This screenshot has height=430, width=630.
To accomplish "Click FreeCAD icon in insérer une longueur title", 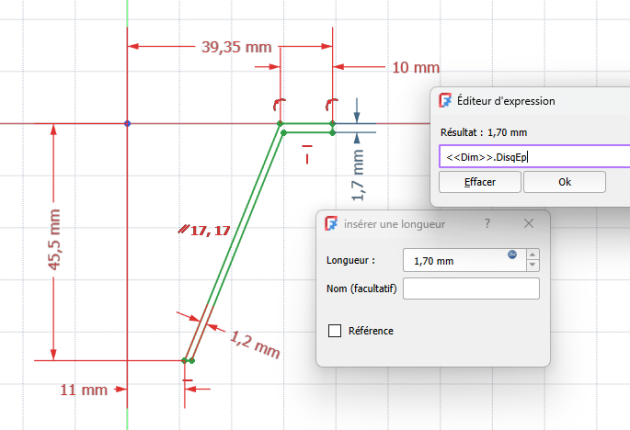I will coord(332,224).
